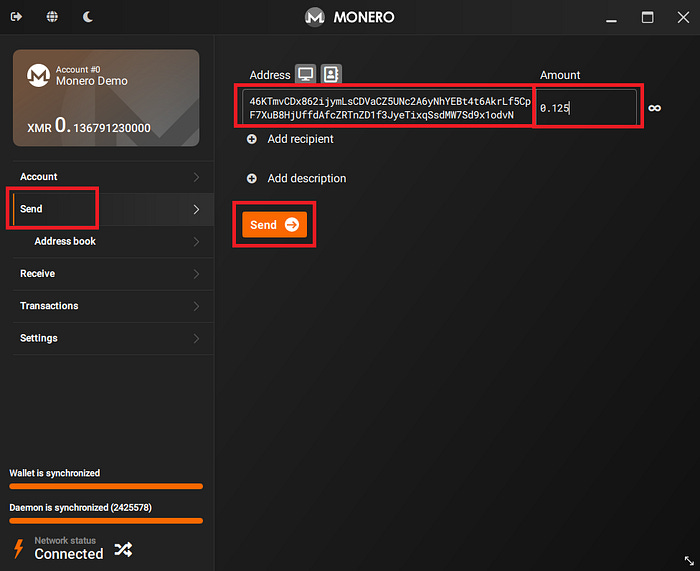The height and width of the screenshot is (571, 700).
Task: Click the Add recipient link
Action: coord(300,139)
